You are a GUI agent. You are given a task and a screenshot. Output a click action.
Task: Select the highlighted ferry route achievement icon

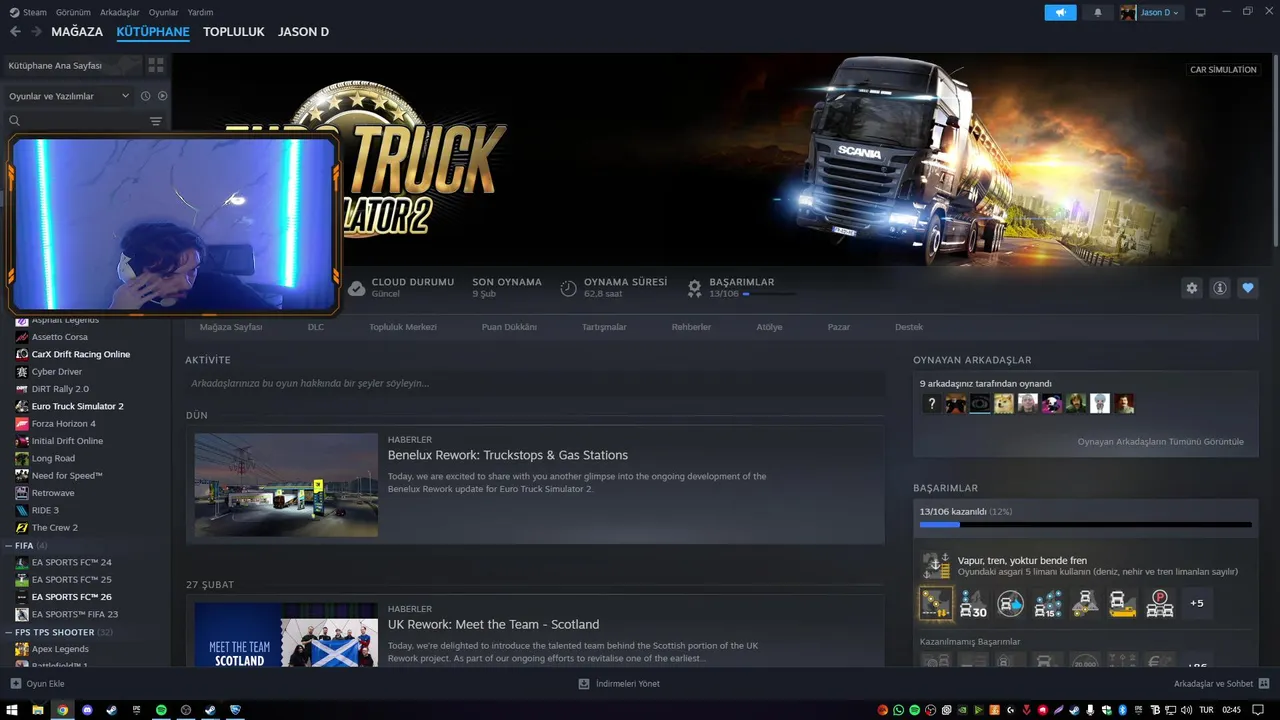click(936, 603)
